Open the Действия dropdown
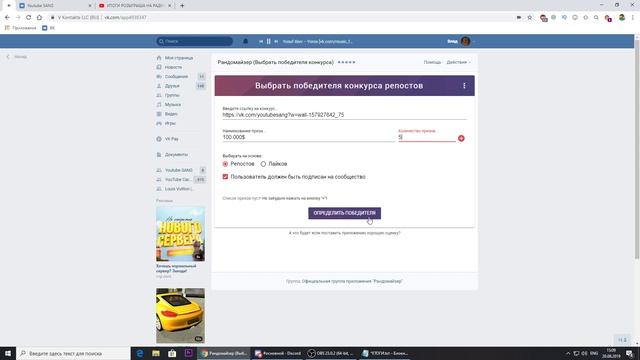 458,62
